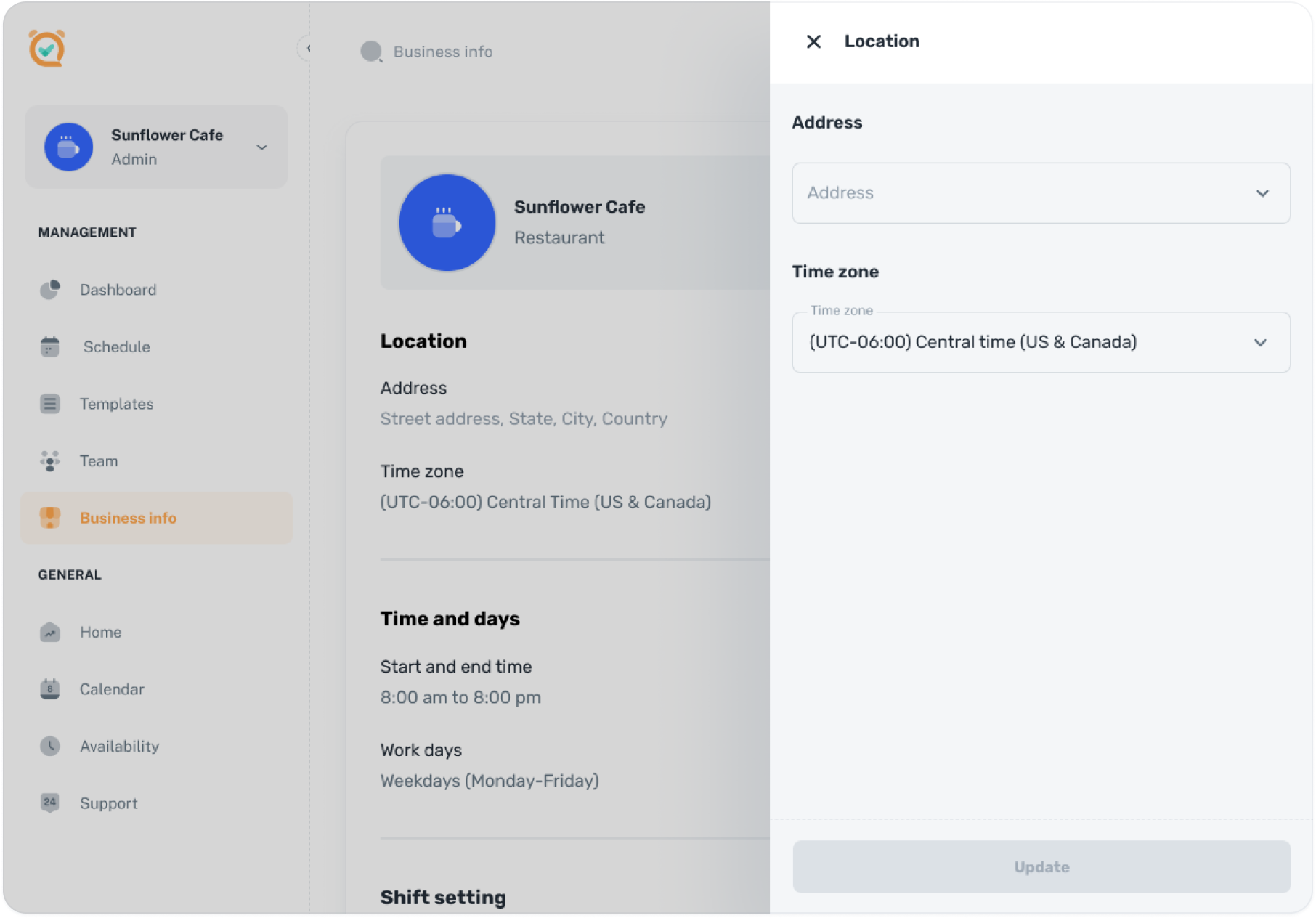1316x918 pixels.
Task: Switch to the Business info section
Action: 128,517
